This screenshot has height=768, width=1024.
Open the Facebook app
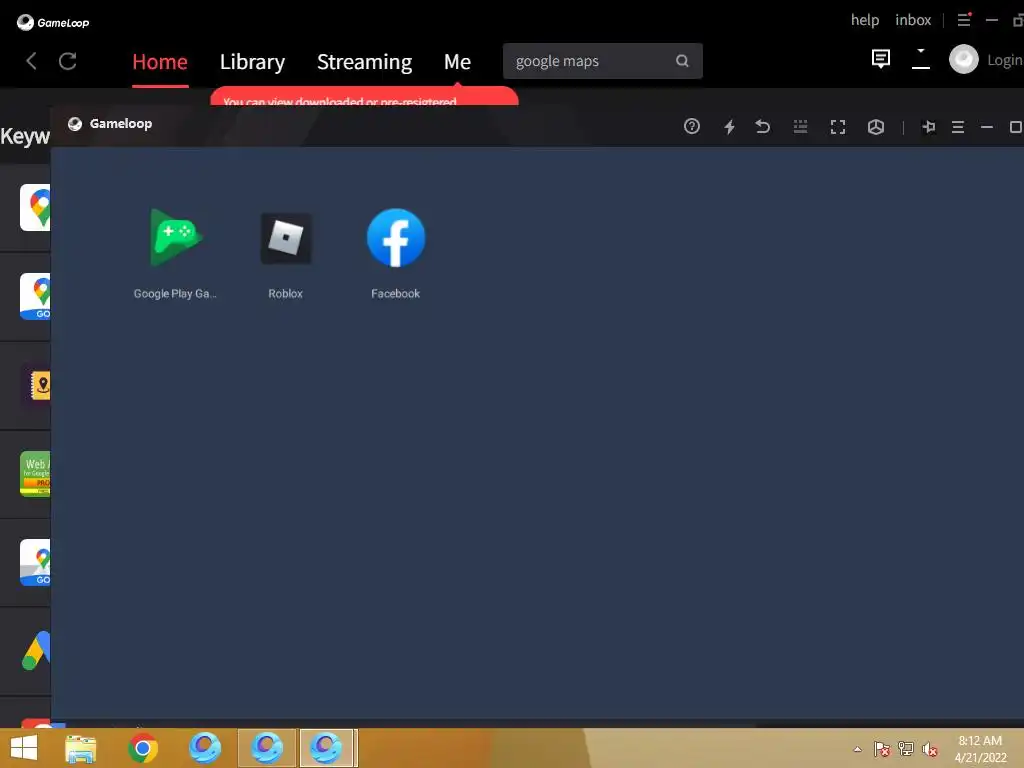click(x=396, y=238)
